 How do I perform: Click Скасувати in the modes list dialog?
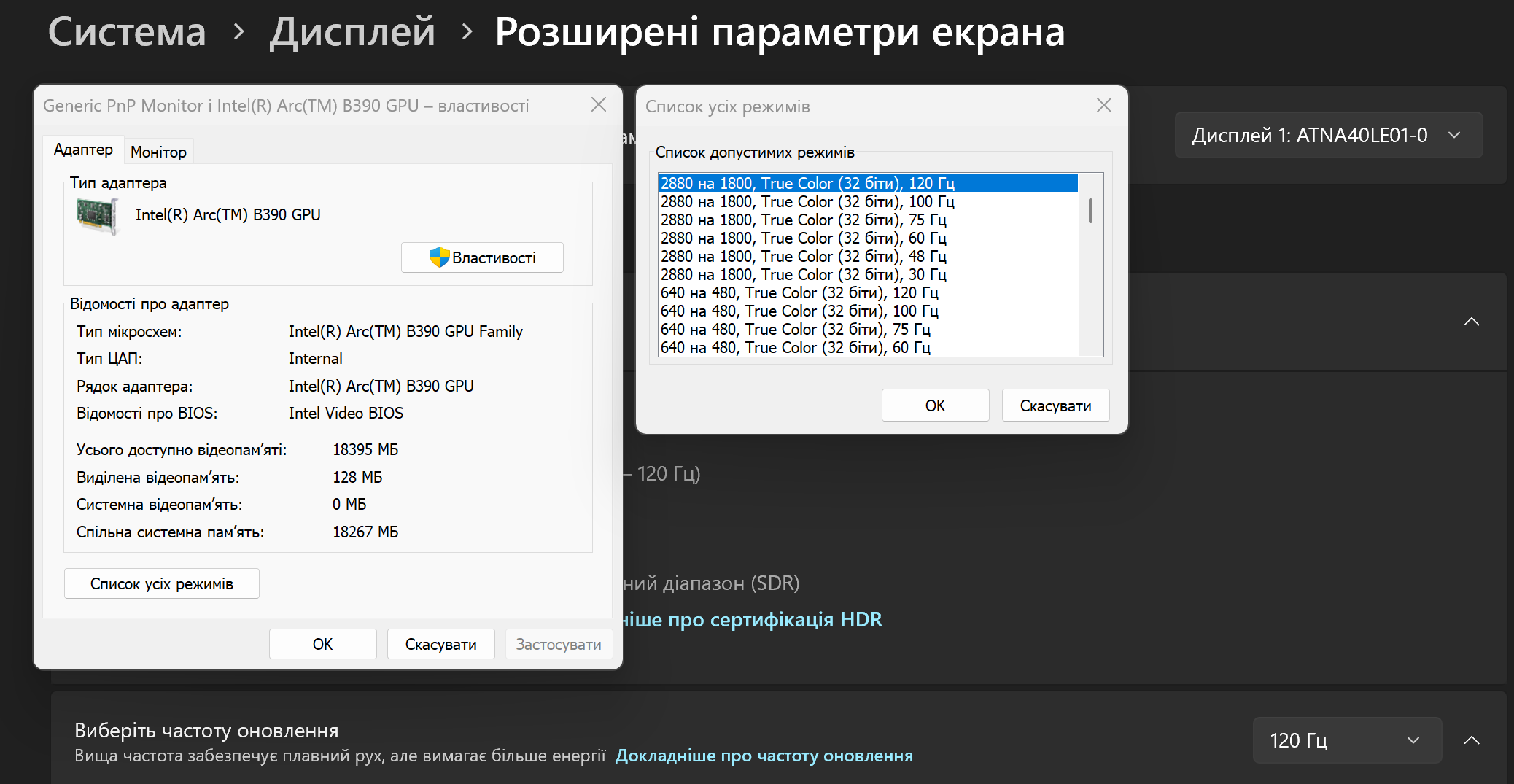click(1055, 405)
